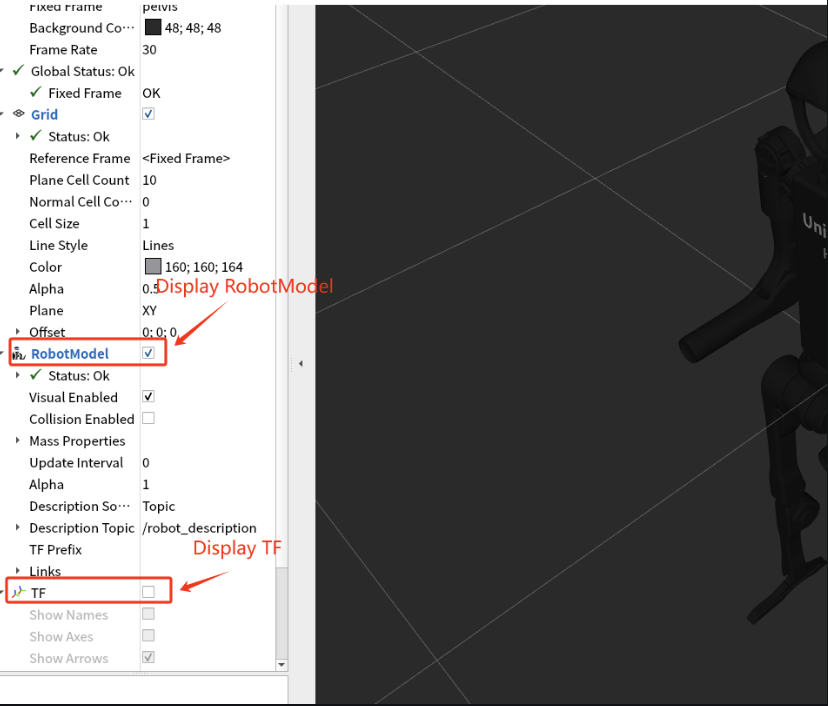Click the Grid Status Ok checkmark icon

(x=37, y=136)
